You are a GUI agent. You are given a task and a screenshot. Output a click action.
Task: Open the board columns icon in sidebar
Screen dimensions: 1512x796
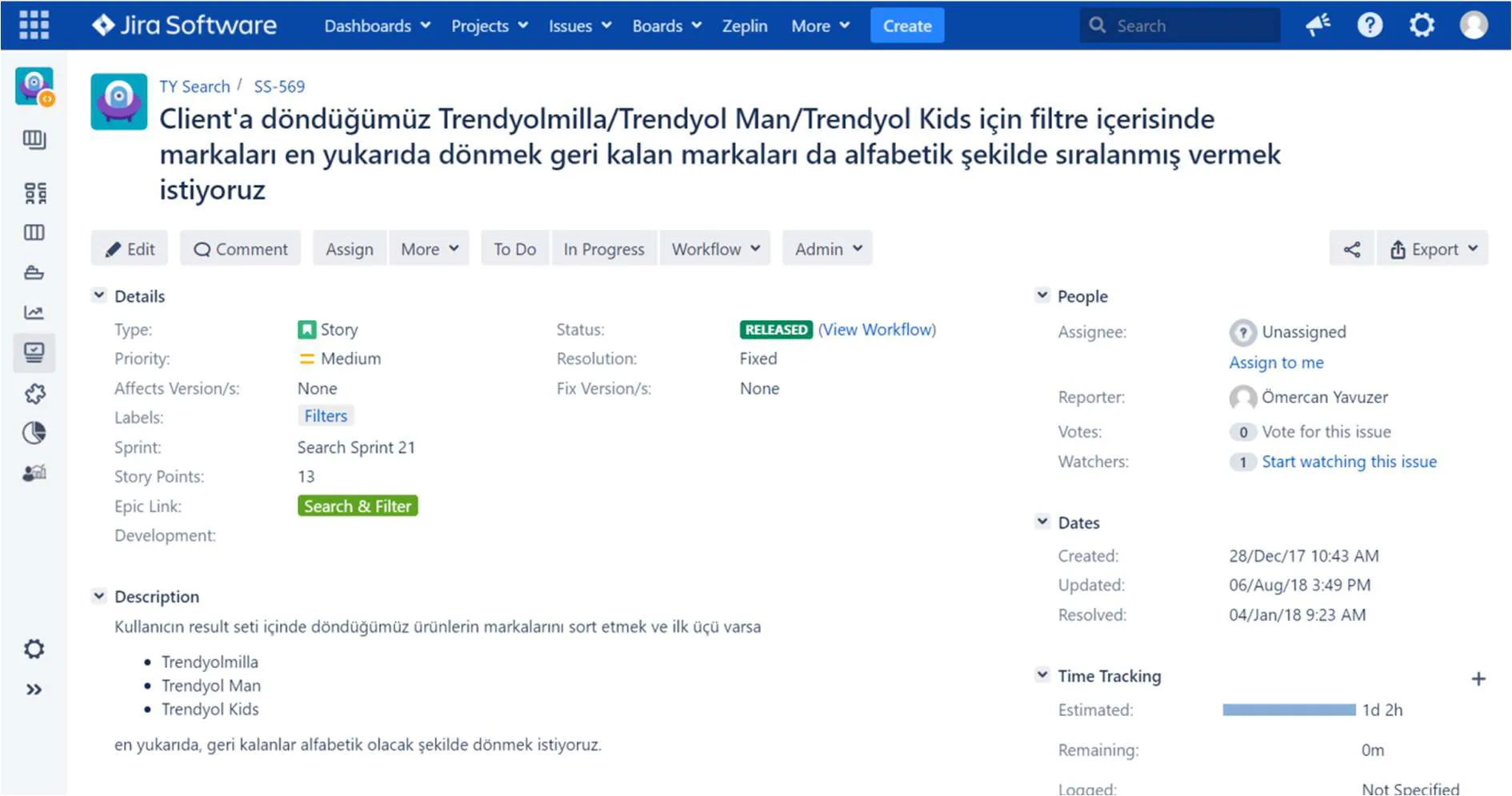34,233
